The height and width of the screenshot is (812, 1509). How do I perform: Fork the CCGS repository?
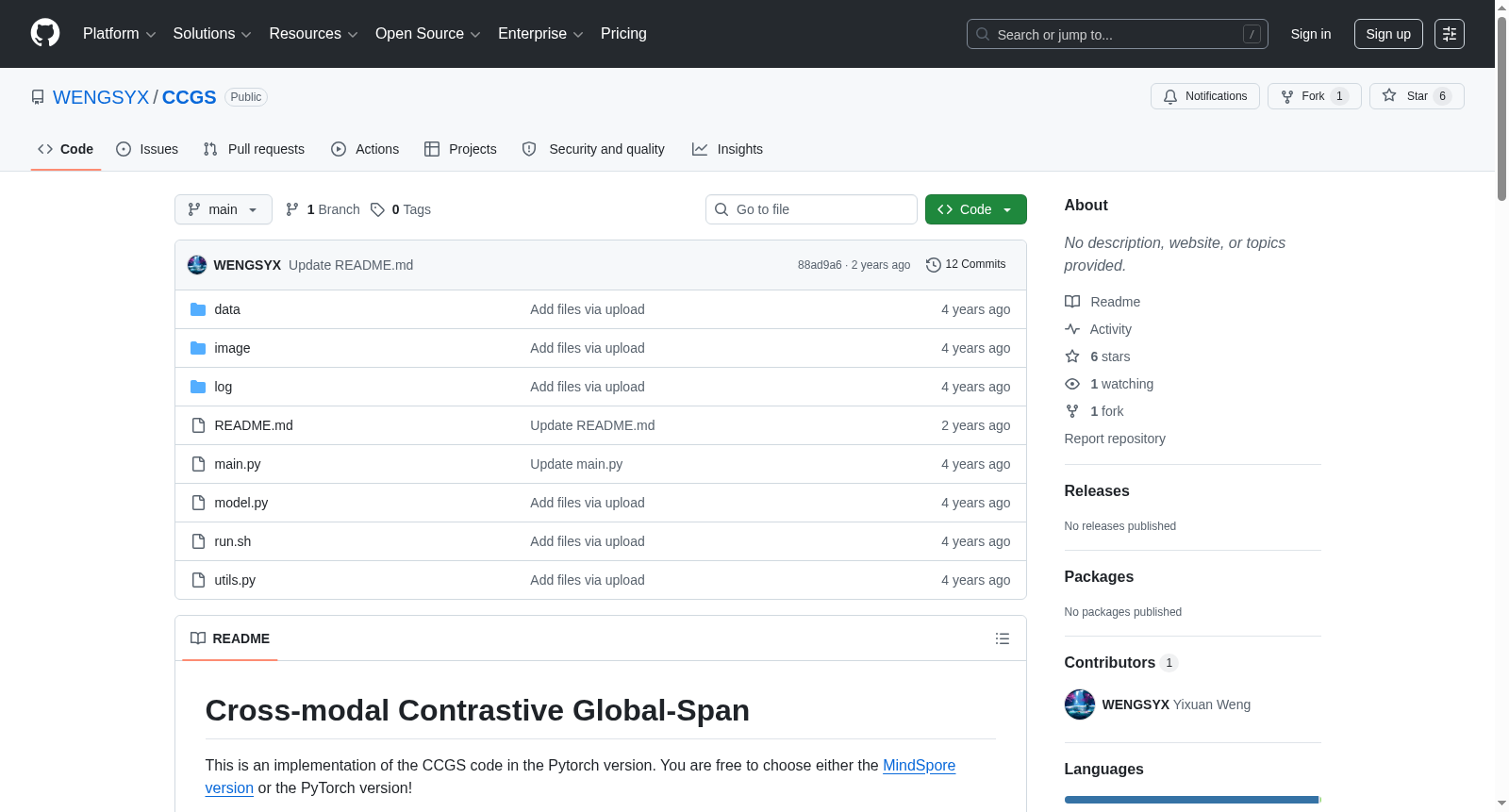[1315, 96]
